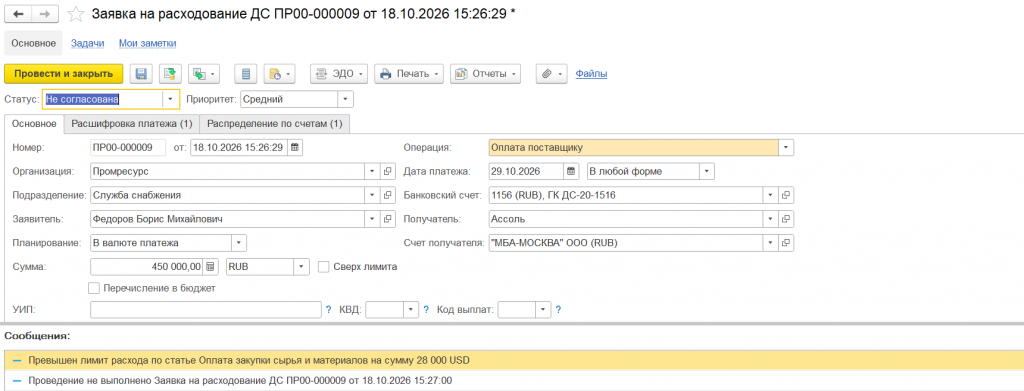This screenshot has height=391, width=1024.
Task: Switch to Расшифровка платежа (1) tab
Action: (x=132, y=123)
